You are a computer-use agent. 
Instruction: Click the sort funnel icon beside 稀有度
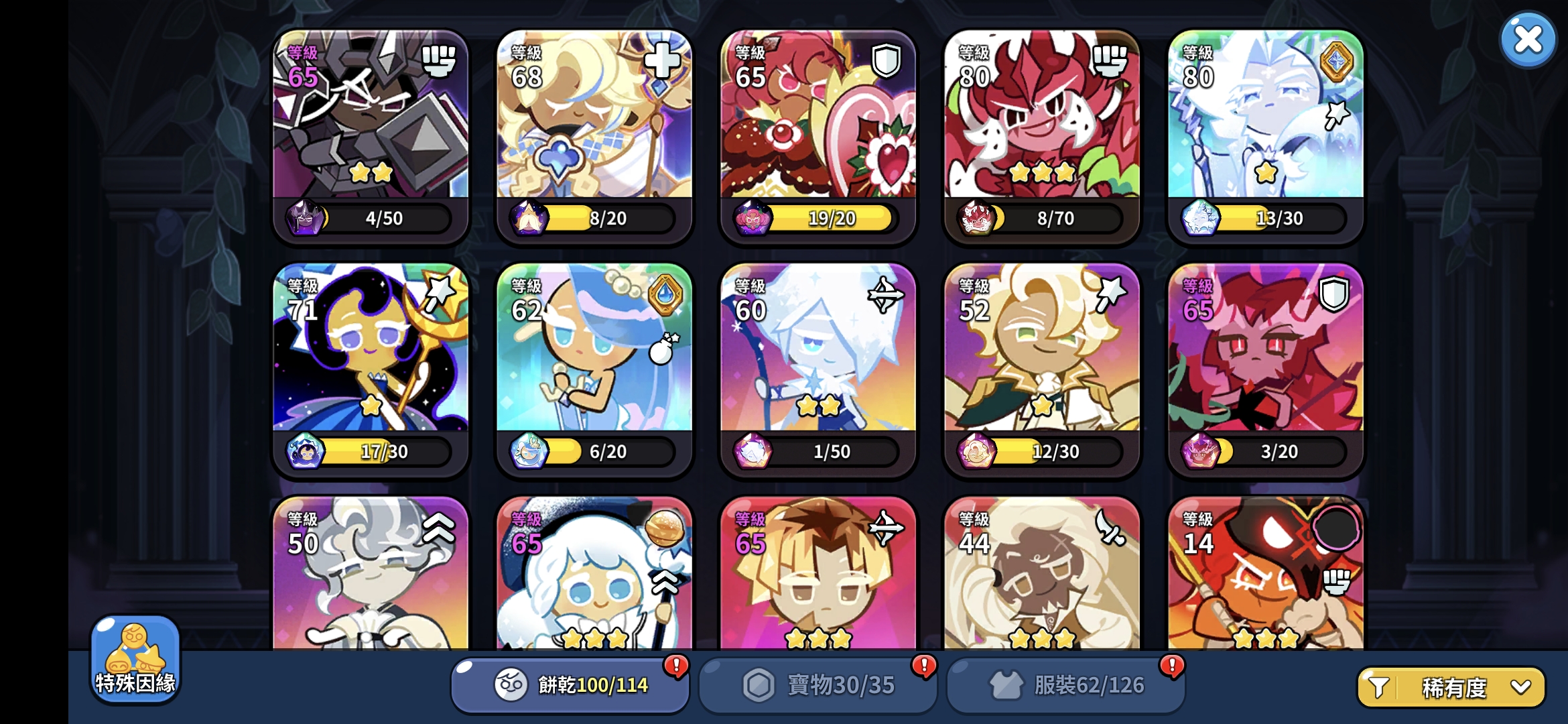(1378, 687)
